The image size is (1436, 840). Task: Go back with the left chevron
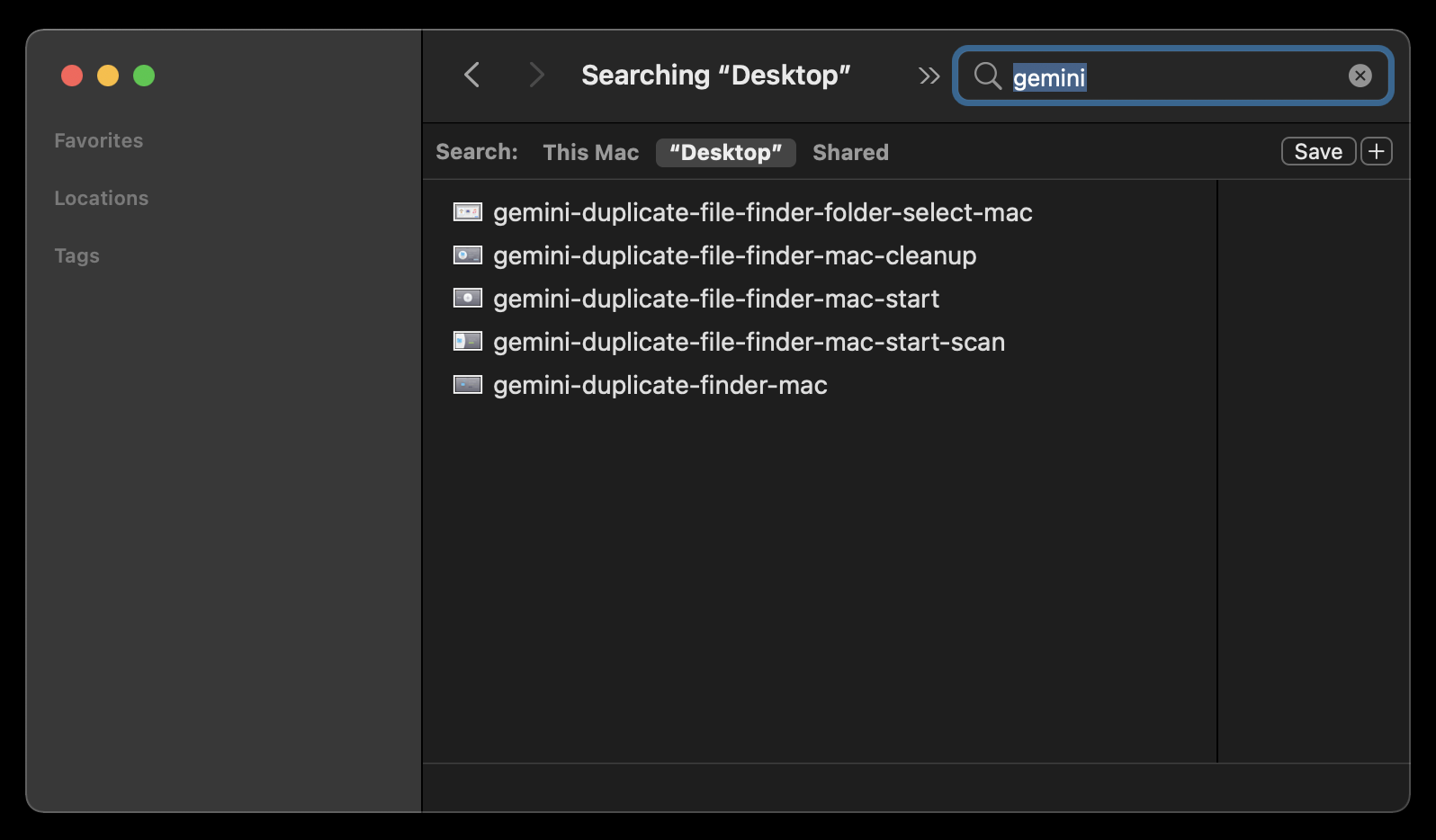(471, 75)
